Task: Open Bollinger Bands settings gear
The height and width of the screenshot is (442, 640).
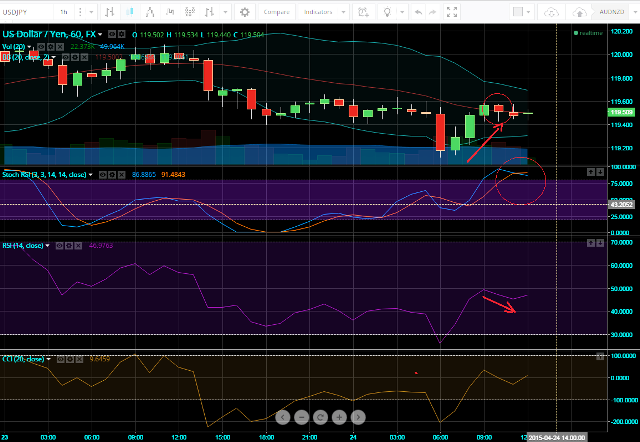Action: (x=75, y=58)
